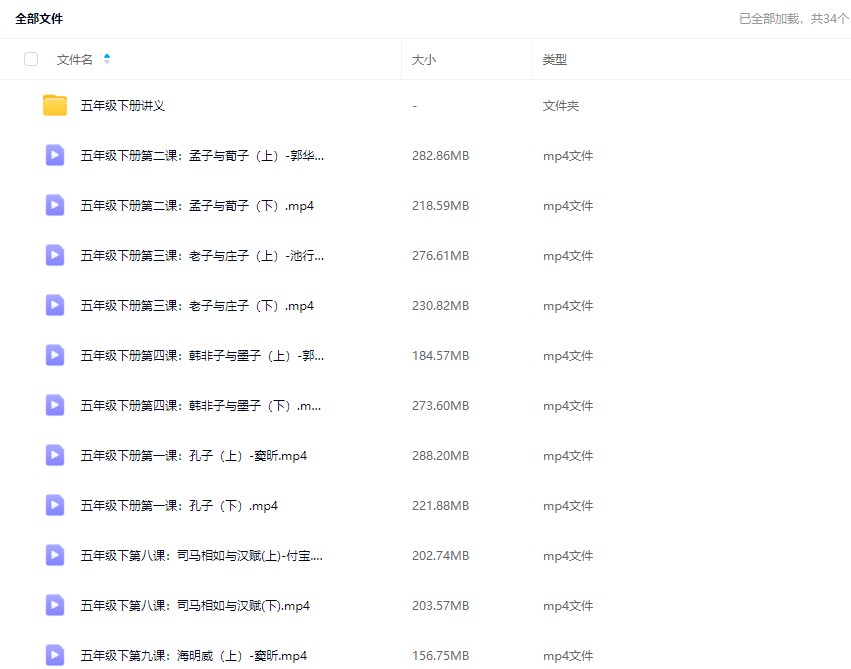Viewport: 851px width, 669px height.
Task: Click video icon for 海明威（上）-窦昕.mp4
Action: coord(55,655)
